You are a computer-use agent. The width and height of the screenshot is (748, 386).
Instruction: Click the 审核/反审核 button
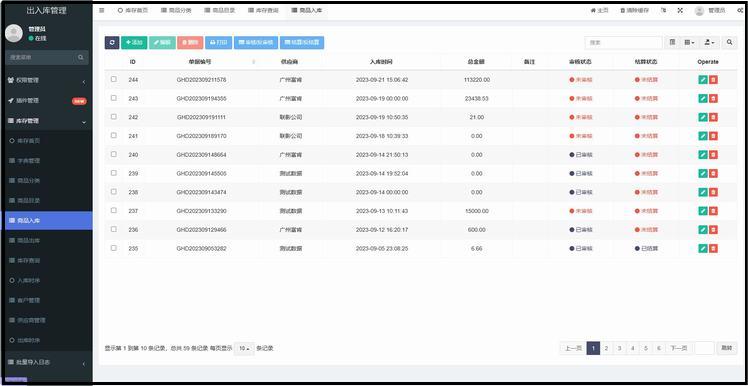click(256, 42)
